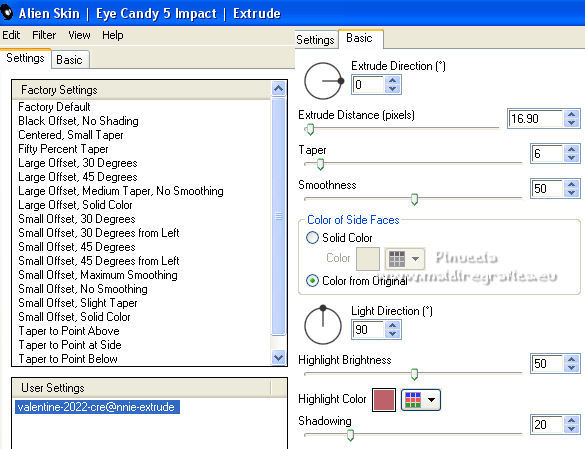The image size is (585, 449).
Task: Click the Shadowing value field
Action: point(547,425)
